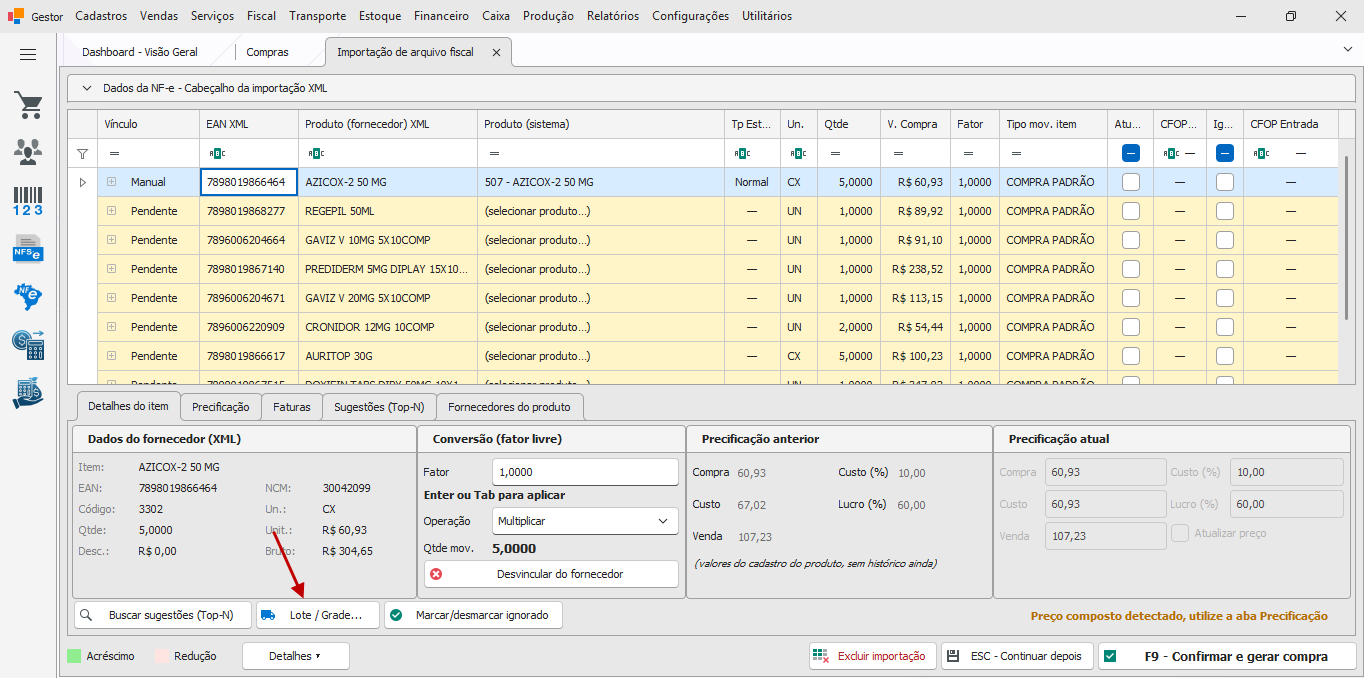This screenshot has width=1364, height=678.
Task: Click the Un. column filter condition icon
Action: tap(798, 153)
